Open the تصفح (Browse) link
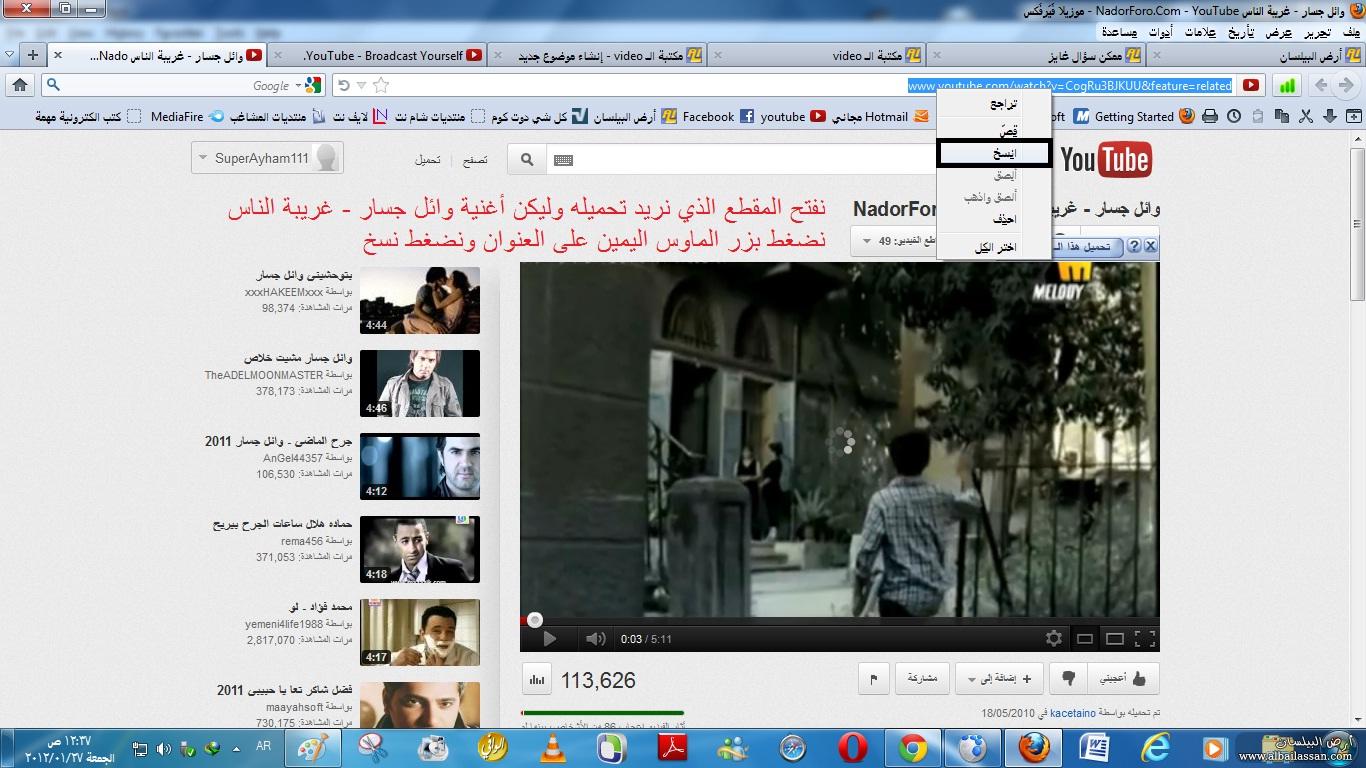This screenshot has height=768, width=1366. point(475,160)
